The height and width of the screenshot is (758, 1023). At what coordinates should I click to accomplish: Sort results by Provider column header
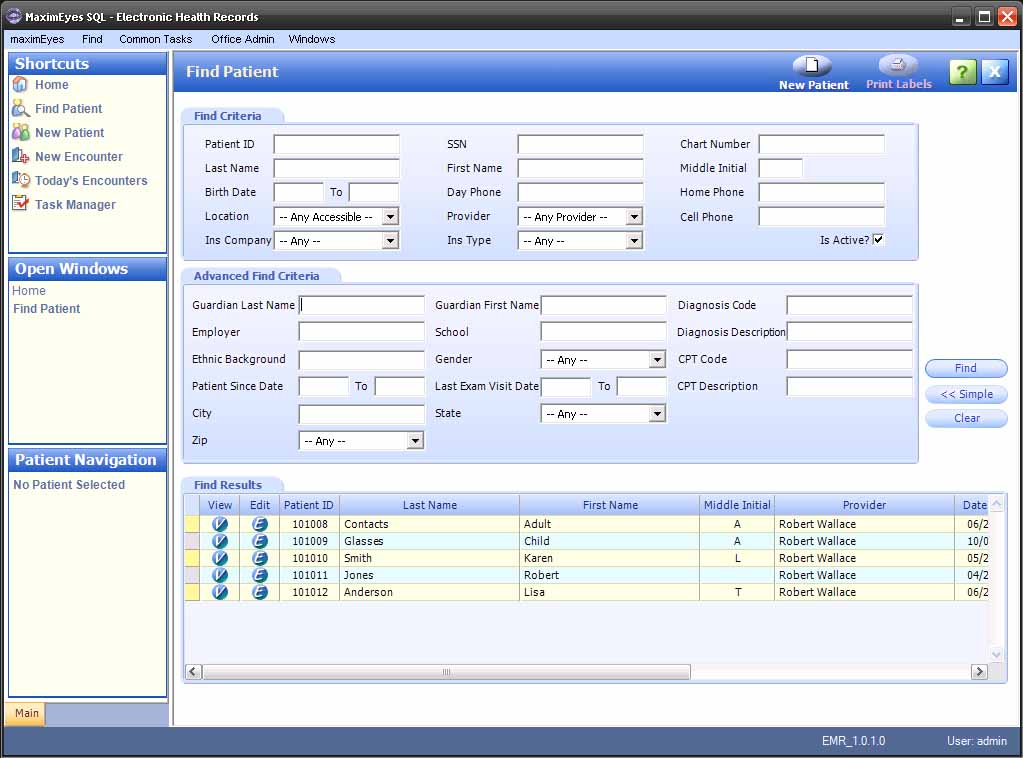864,505
